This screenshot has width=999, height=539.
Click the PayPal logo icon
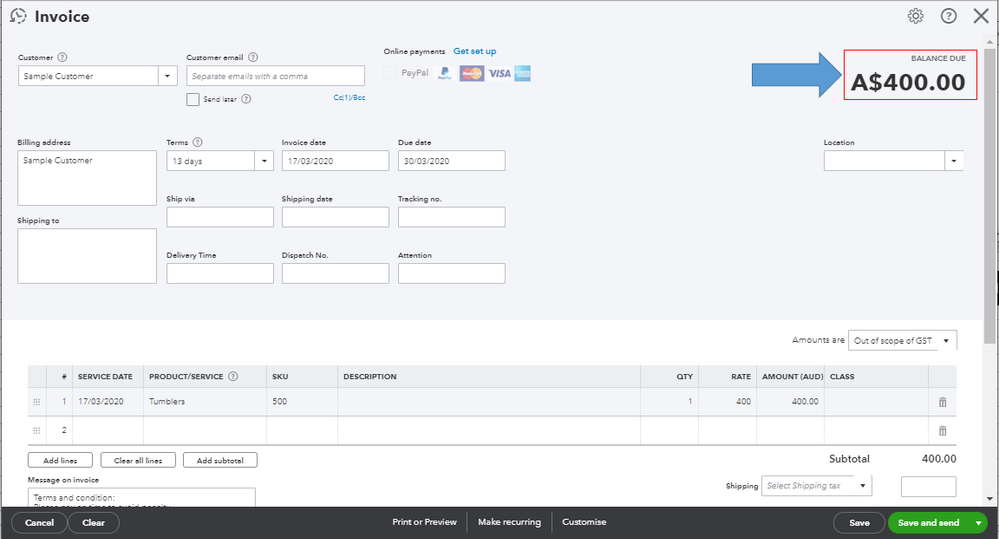point(444,73)
